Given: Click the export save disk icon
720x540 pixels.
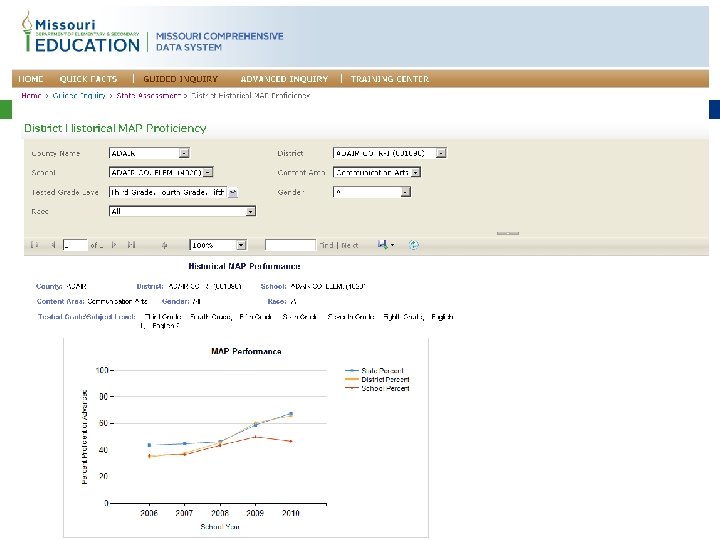Looking at the screenshot, I should click(x=382, y=245).
